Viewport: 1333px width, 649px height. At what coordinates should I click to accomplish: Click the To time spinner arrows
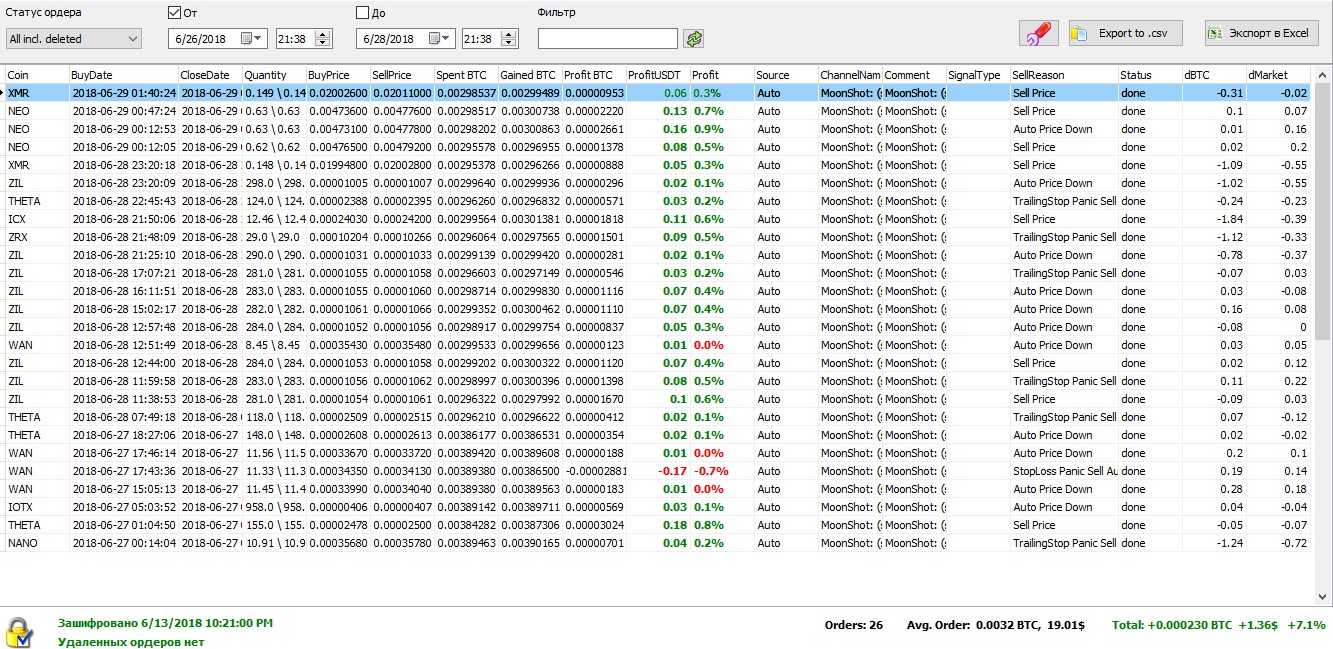510,38
